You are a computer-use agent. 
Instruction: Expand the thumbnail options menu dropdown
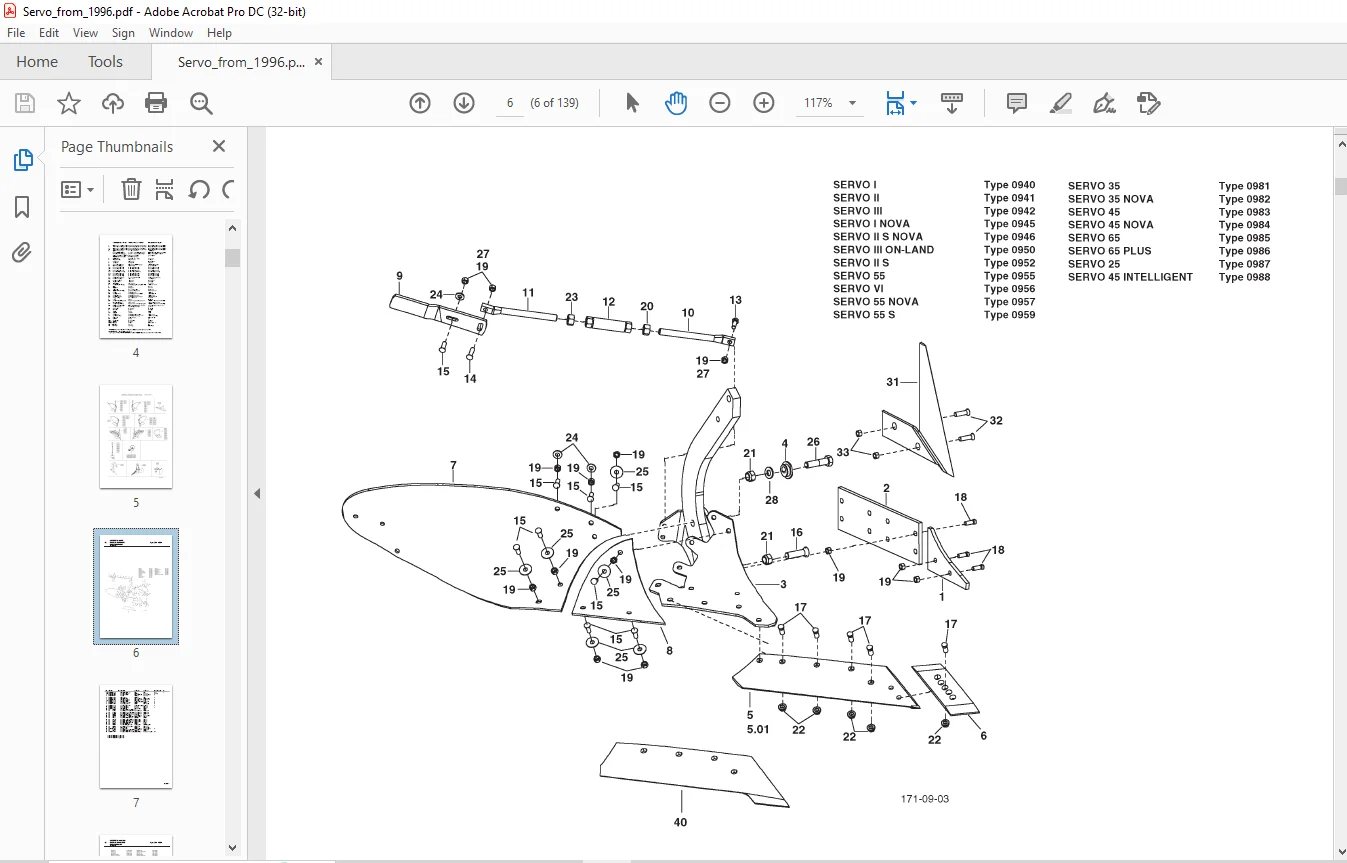(x=78, y=189)
